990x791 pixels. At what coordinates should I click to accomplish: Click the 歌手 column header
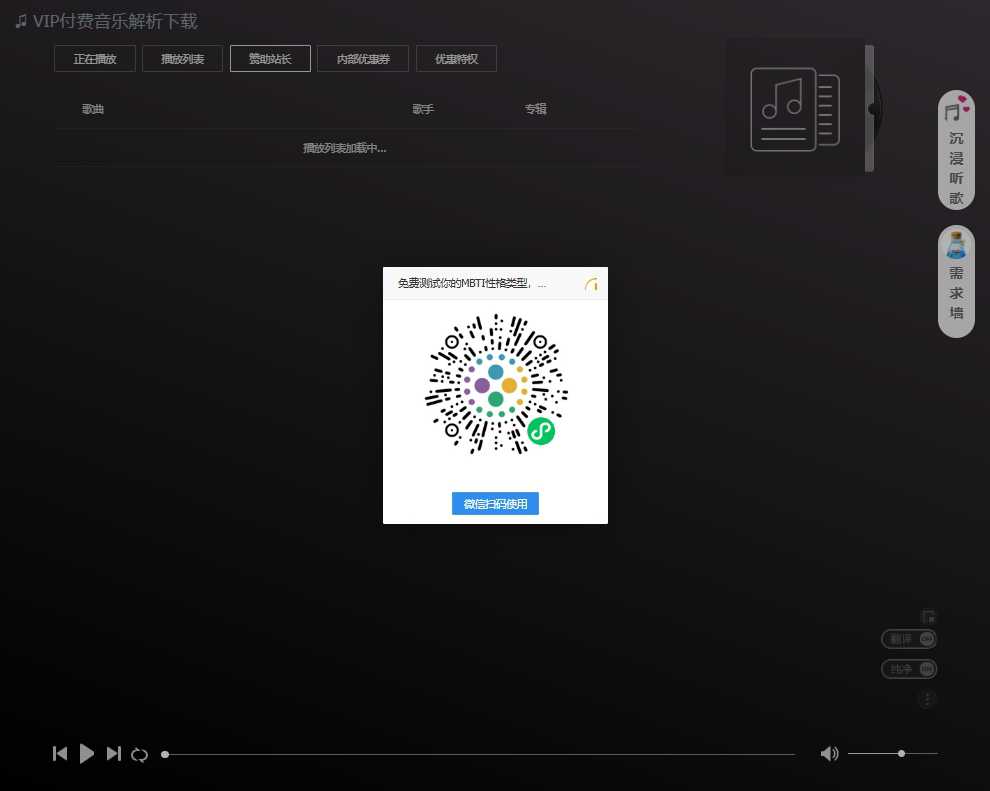[x=423, y=109]
